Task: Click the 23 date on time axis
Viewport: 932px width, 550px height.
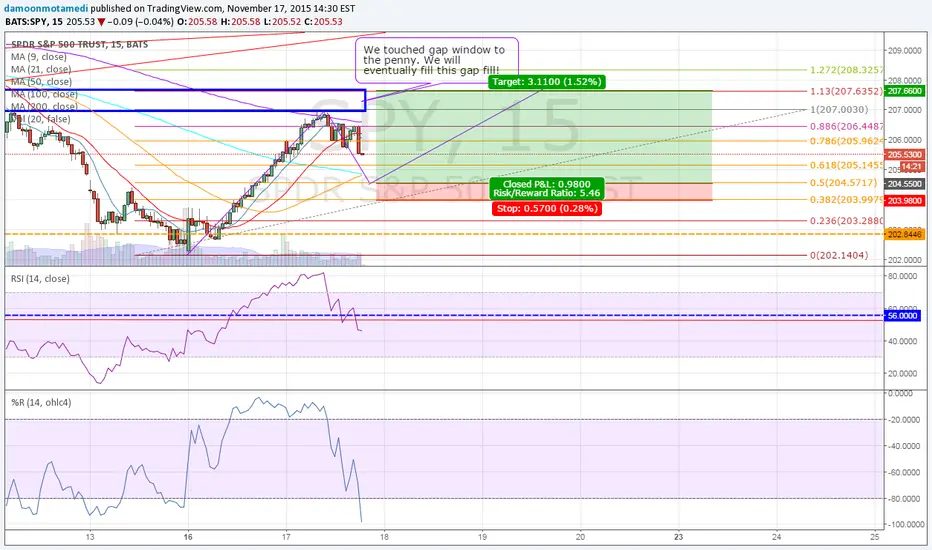Action: click(x=678, y=537)
